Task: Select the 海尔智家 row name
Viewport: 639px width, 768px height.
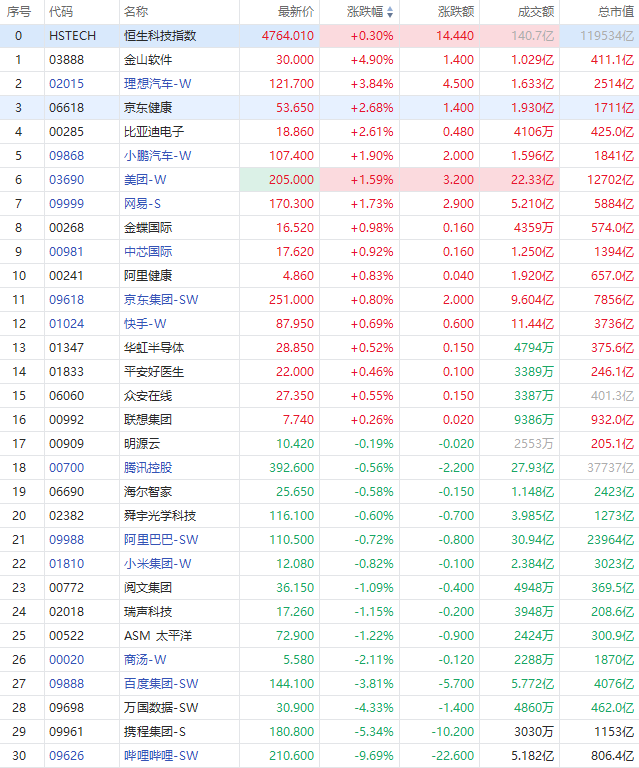Action: pos(148,492)
